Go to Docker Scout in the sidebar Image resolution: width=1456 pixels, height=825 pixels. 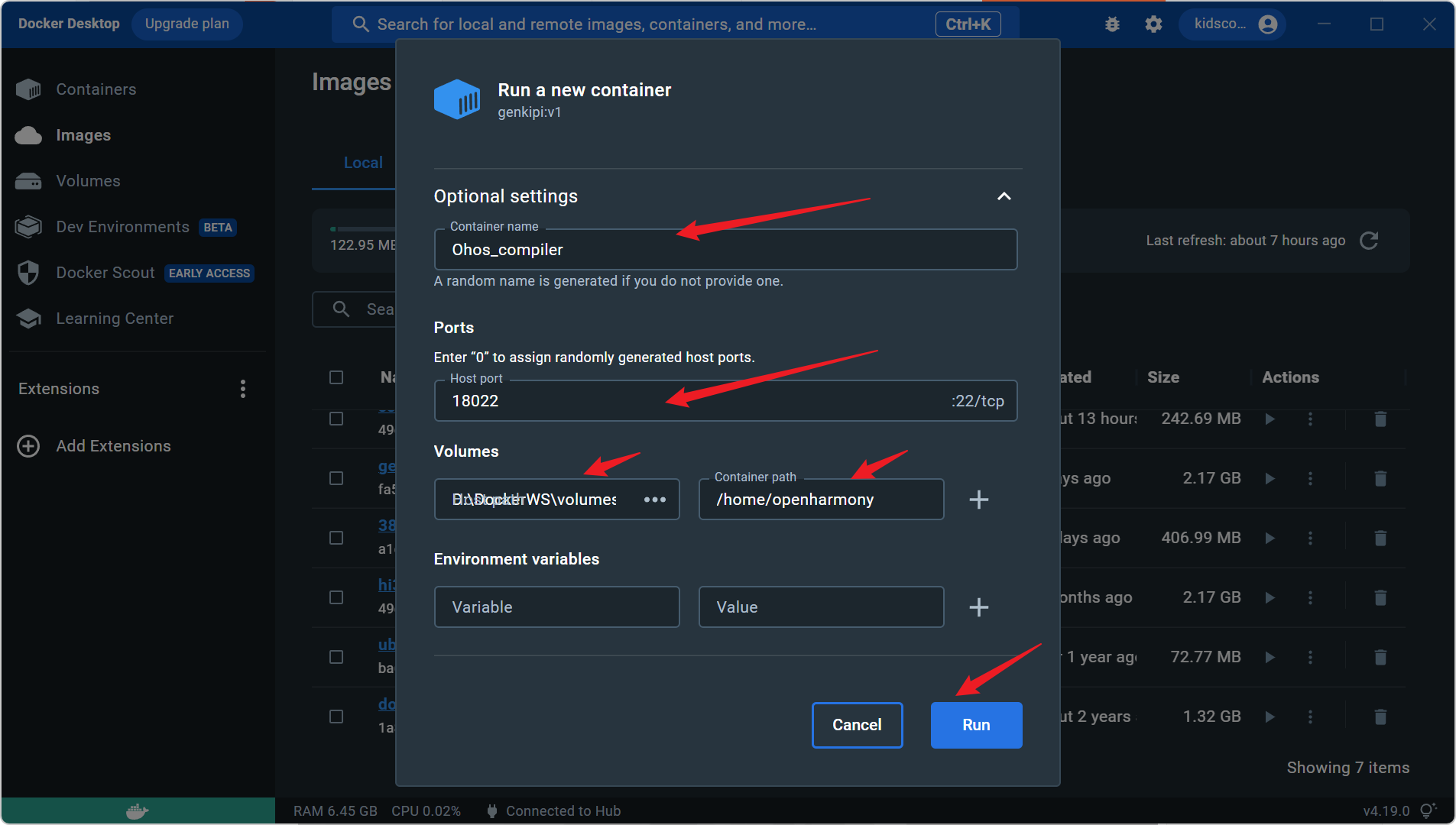coord(105,273)
